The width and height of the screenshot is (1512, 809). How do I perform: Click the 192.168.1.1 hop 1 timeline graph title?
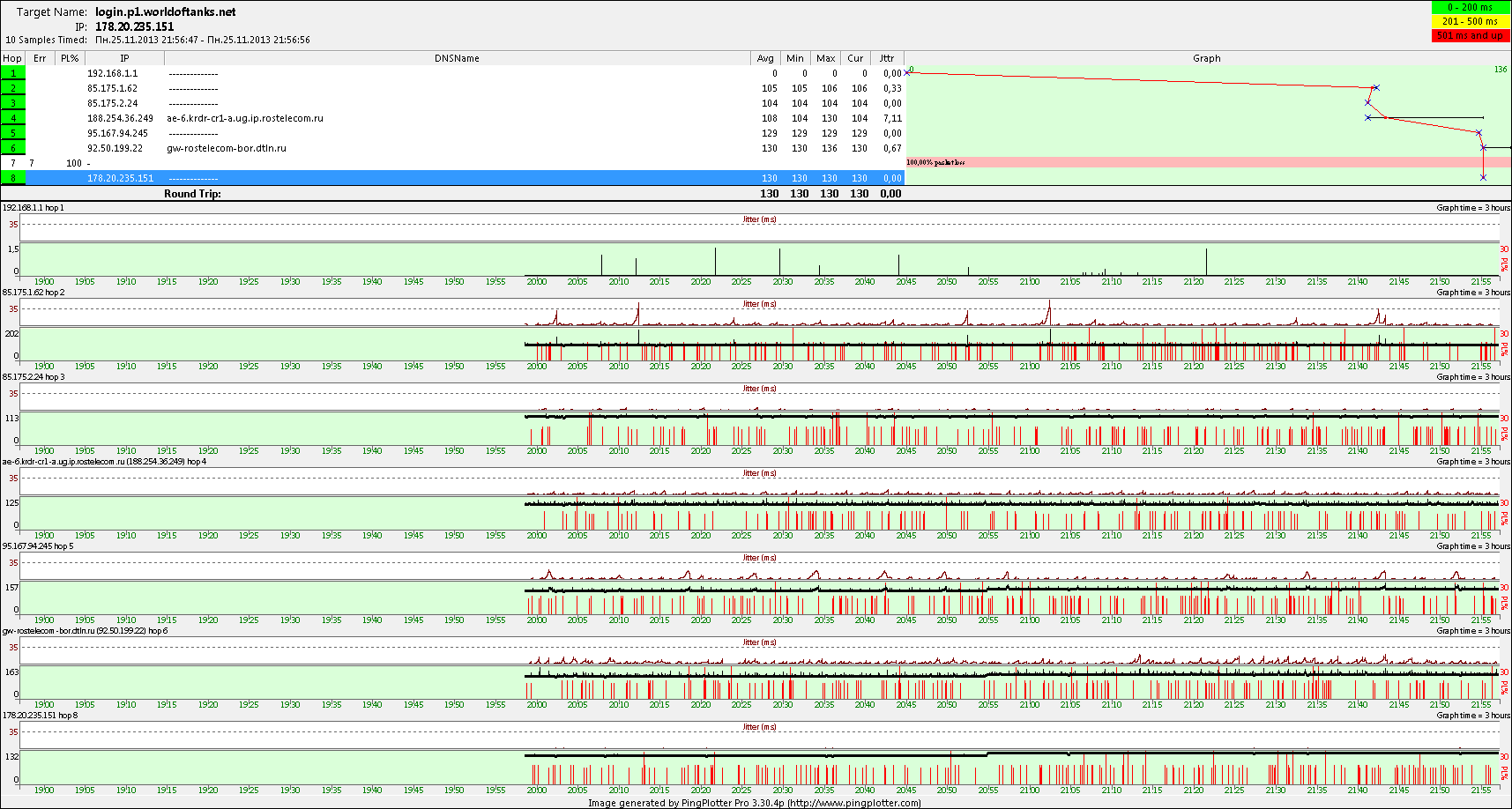[x=34, y=208]
